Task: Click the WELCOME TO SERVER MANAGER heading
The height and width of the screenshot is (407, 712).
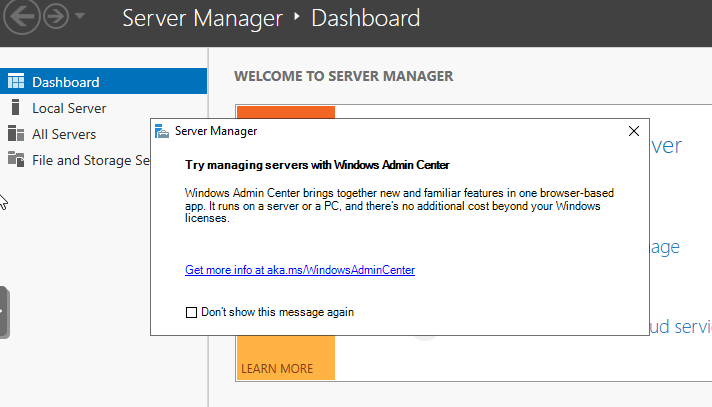Action: pos(344,76)
